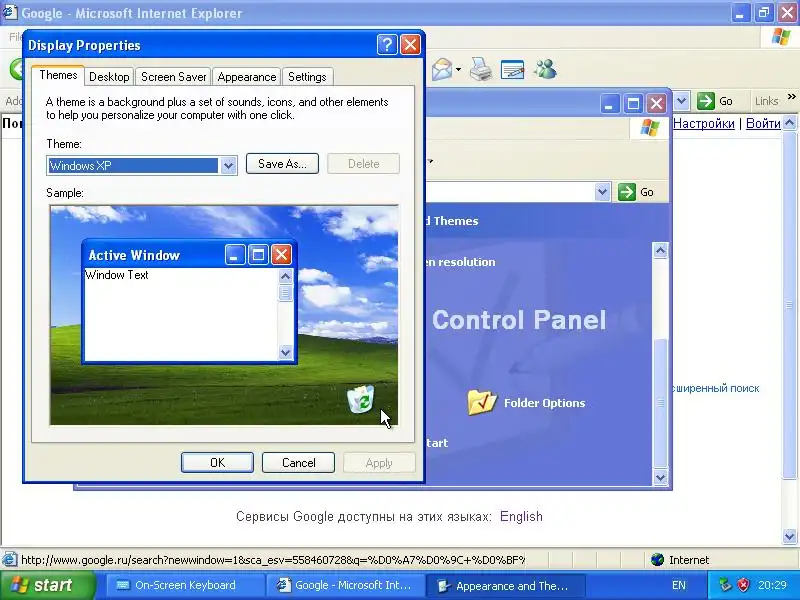Click the Active Window sample preview
This screenshot has height=600, width=800.
click(x=189, y=302)
